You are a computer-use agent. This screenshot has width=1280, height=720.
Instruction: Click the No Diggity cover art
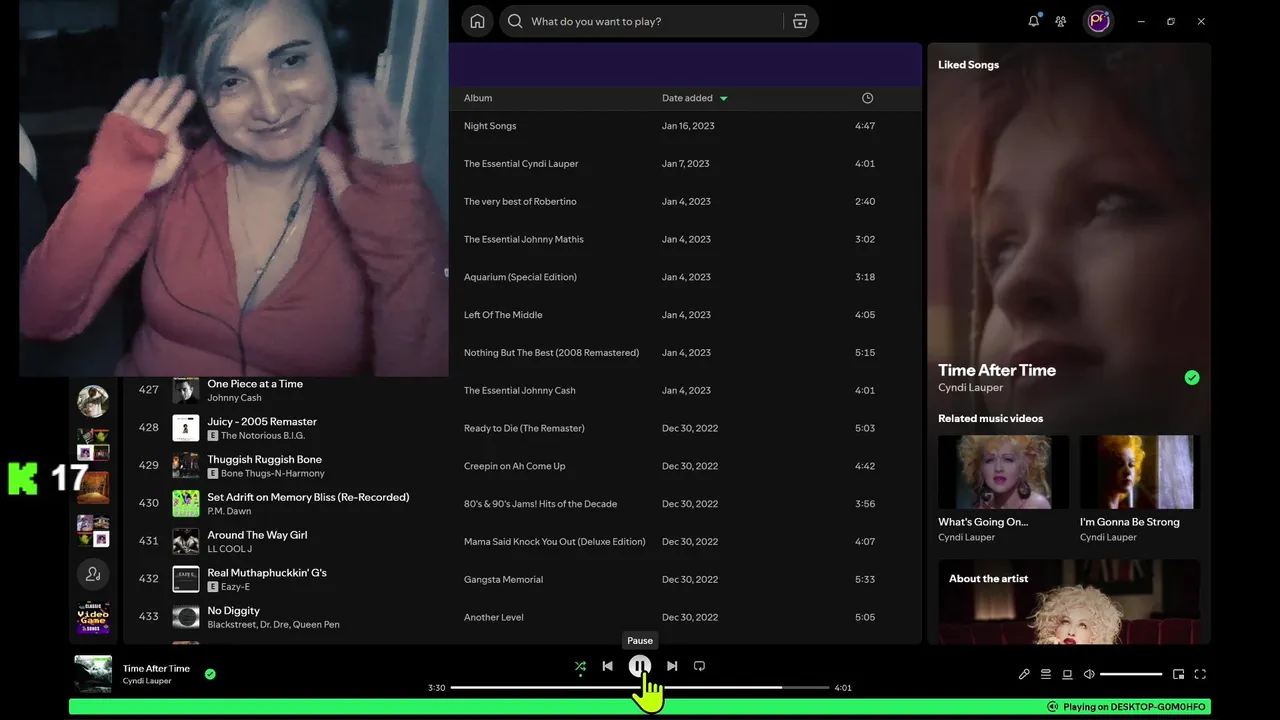[186, 617]
